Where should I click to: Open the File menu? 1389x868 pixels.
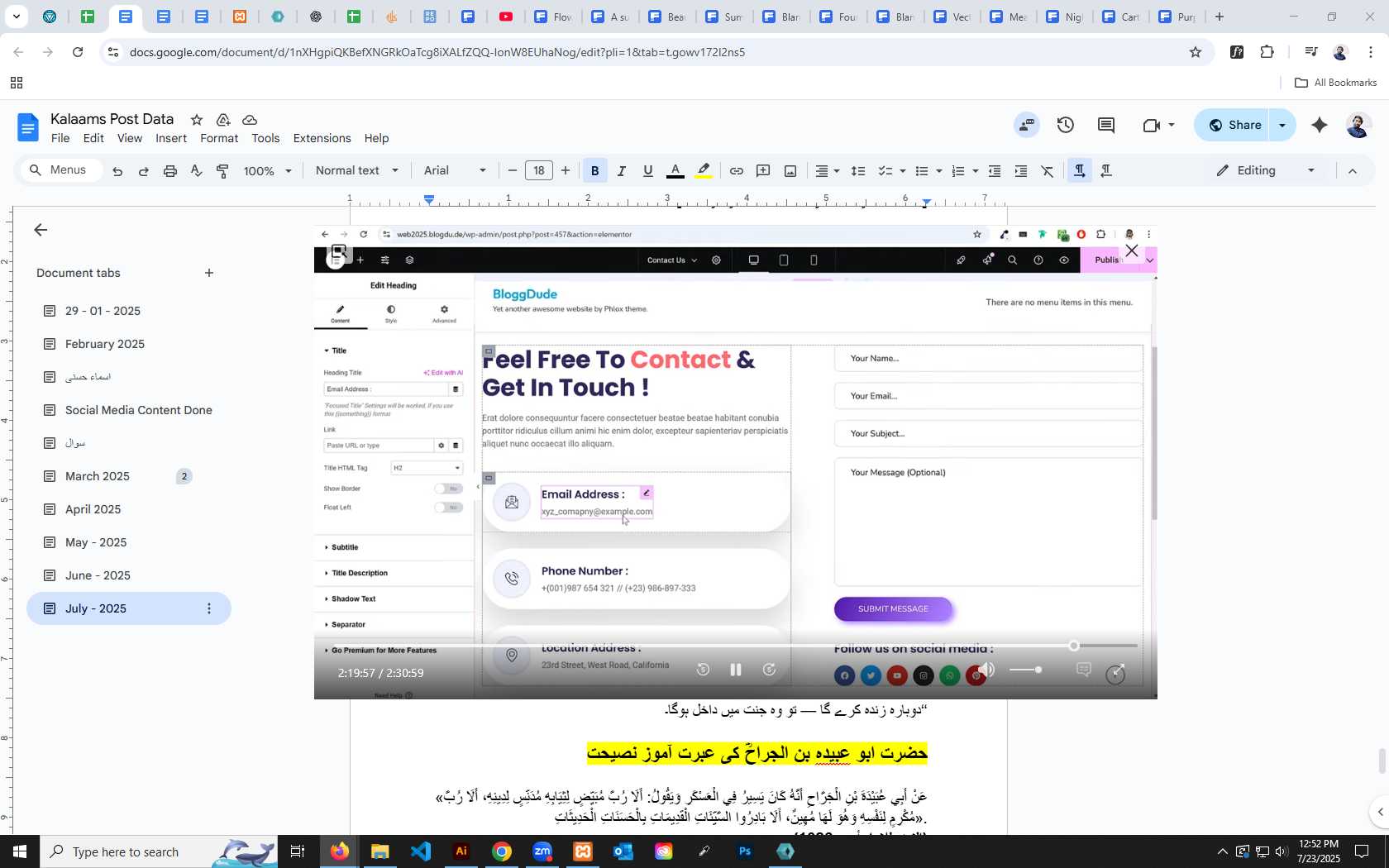60,139
